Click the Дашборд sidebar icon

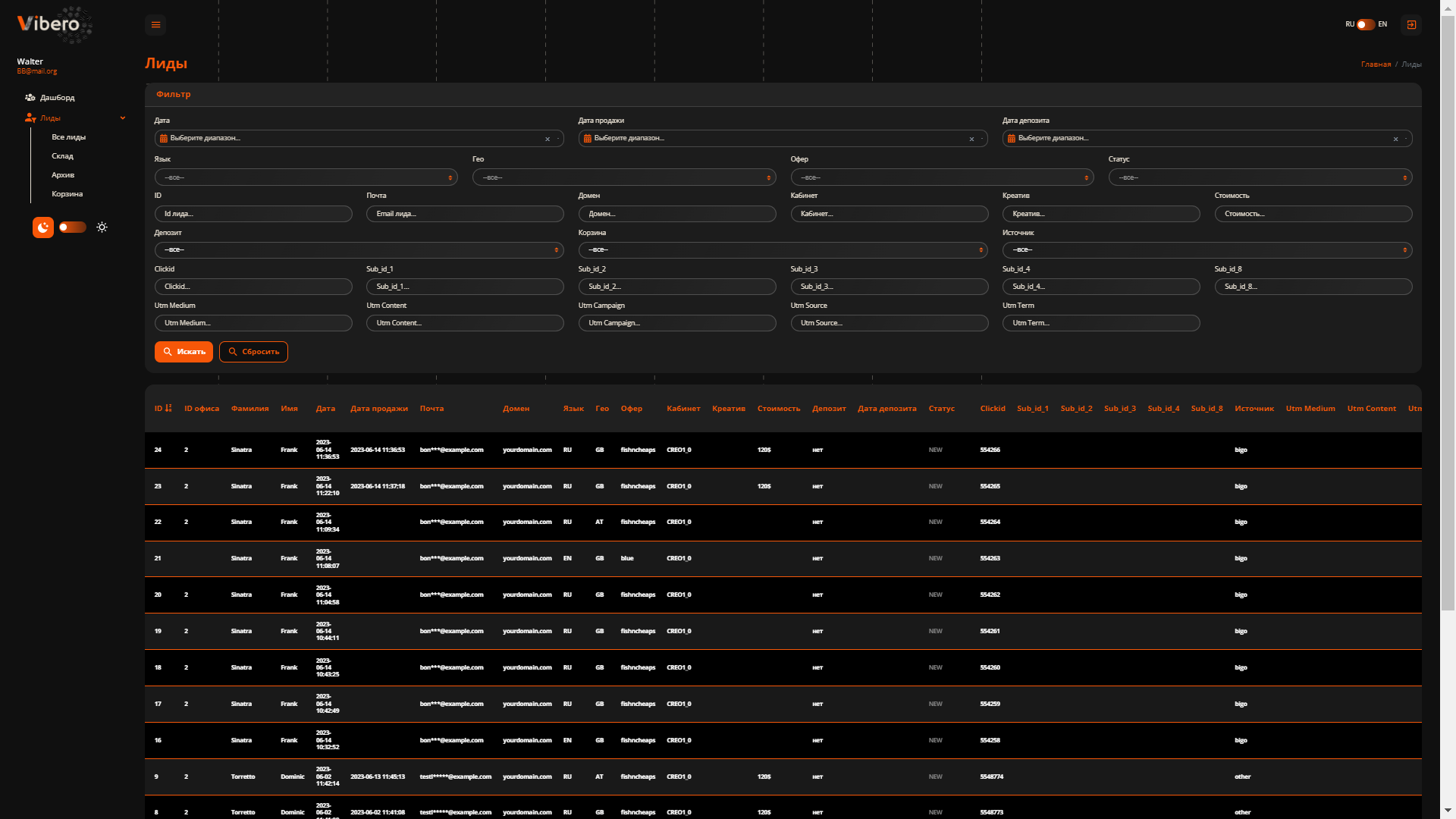[x=30, y=98]
